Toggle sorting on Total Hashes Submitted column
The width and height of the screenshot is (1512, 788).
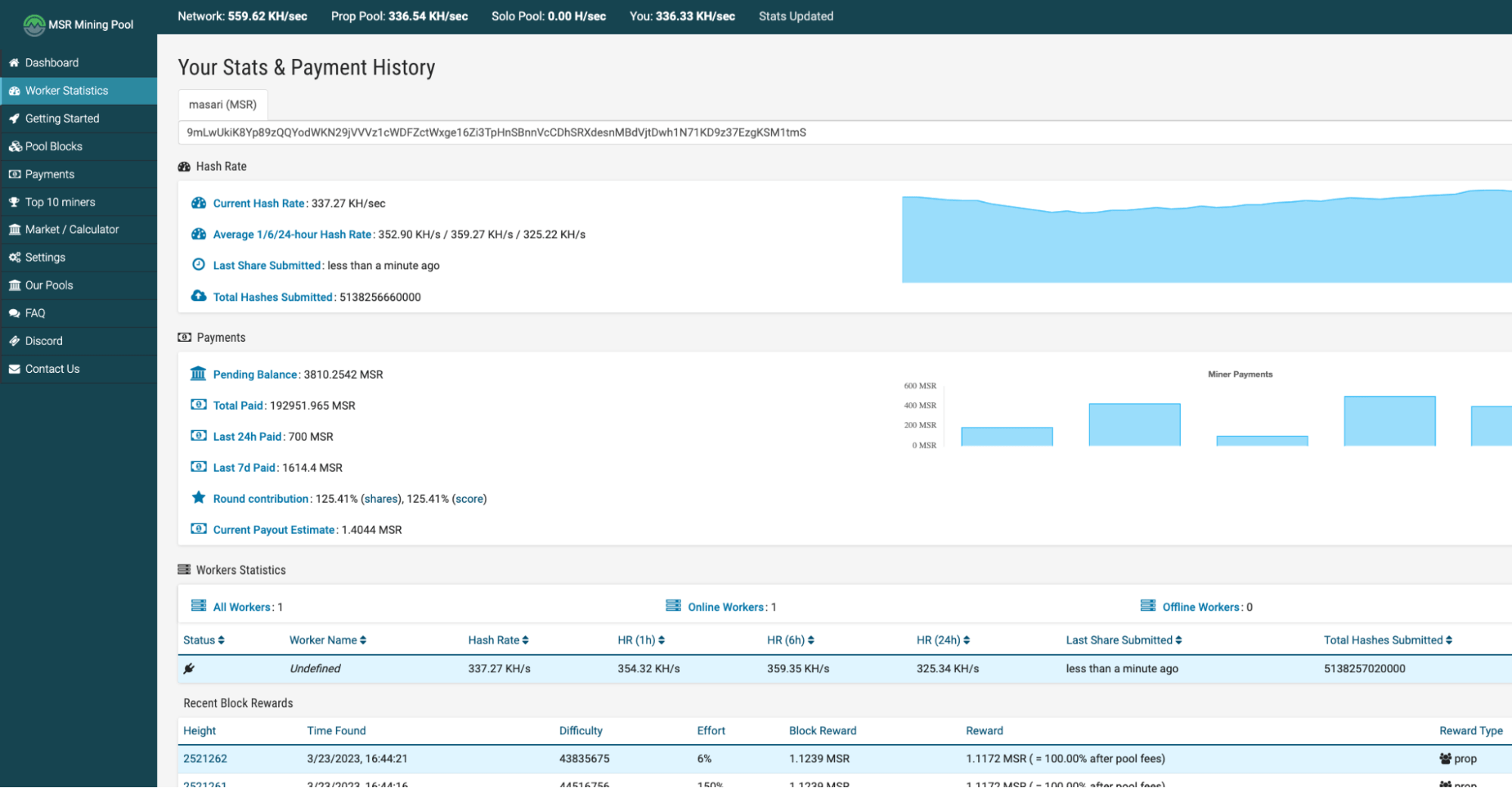pyautogui.click(x=1448, y=640)
